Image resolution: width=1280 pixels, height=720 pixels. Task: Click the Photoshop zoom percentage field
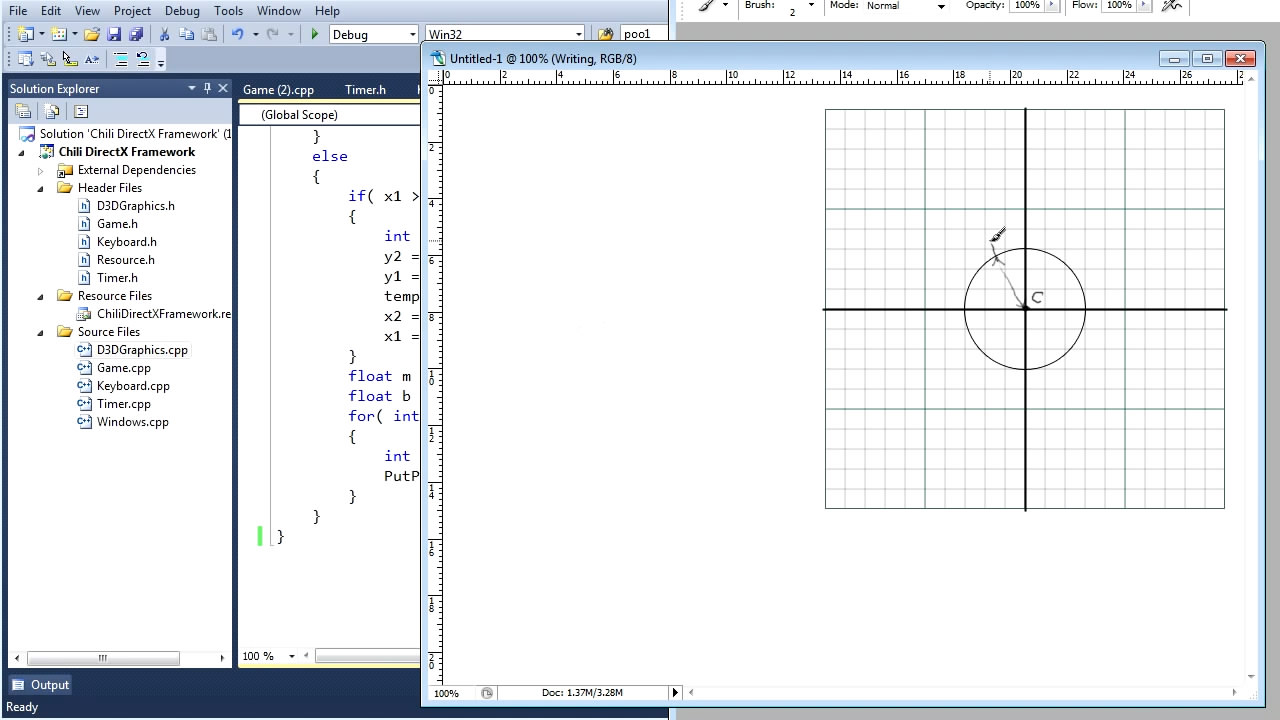(x=452, y=692)
